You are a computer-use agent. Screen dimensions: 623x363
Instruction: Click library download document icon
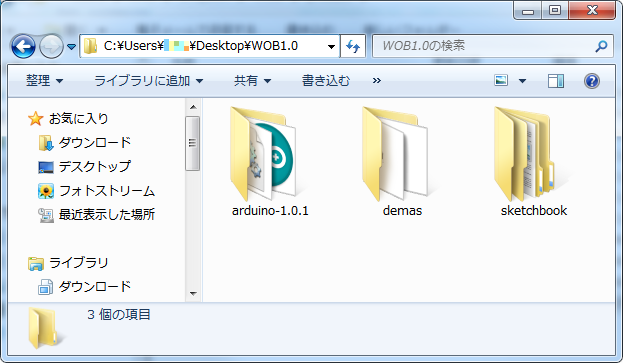(x=45, y=287)
